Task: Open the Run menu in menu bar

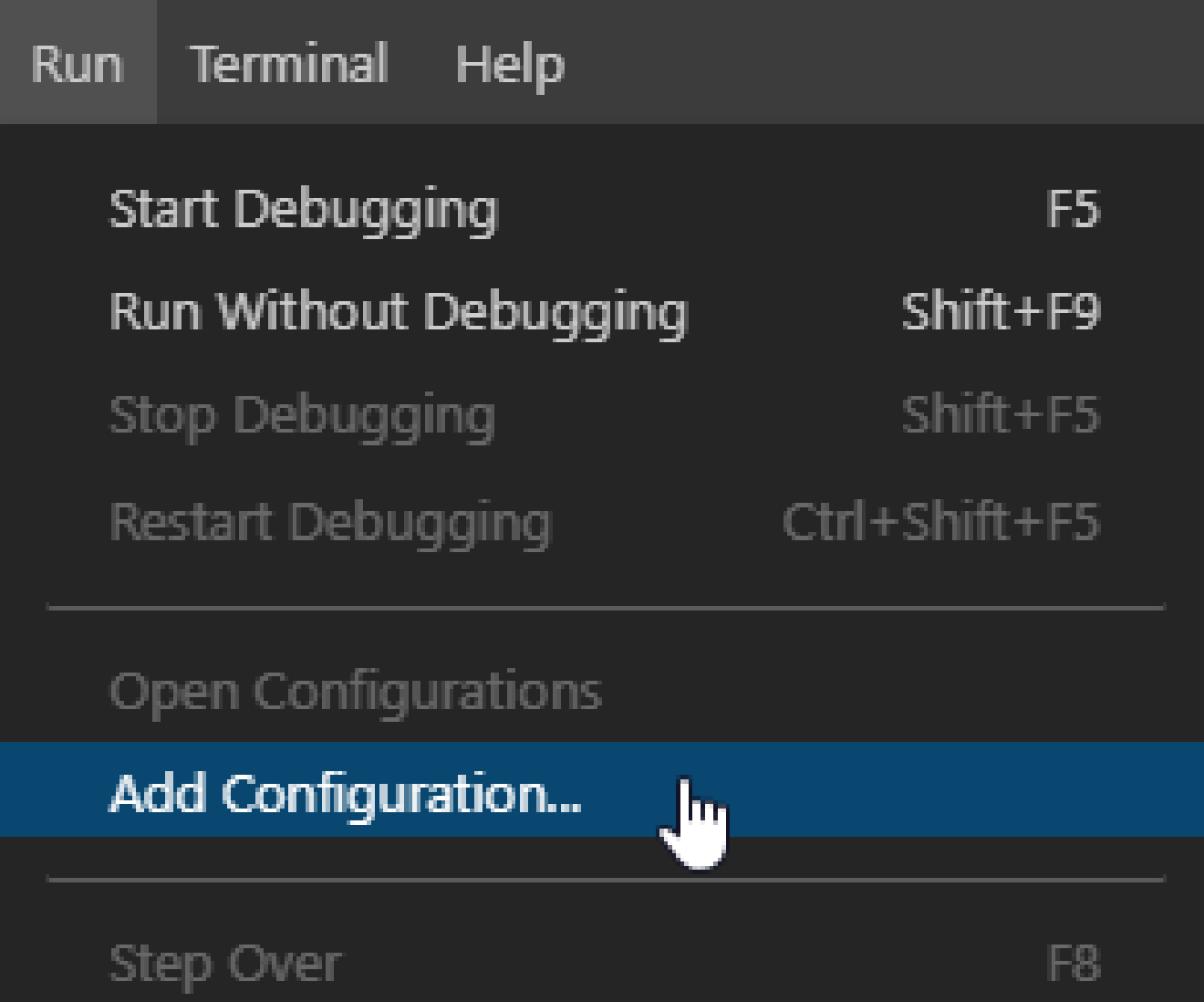Action: tap(78, 62)
